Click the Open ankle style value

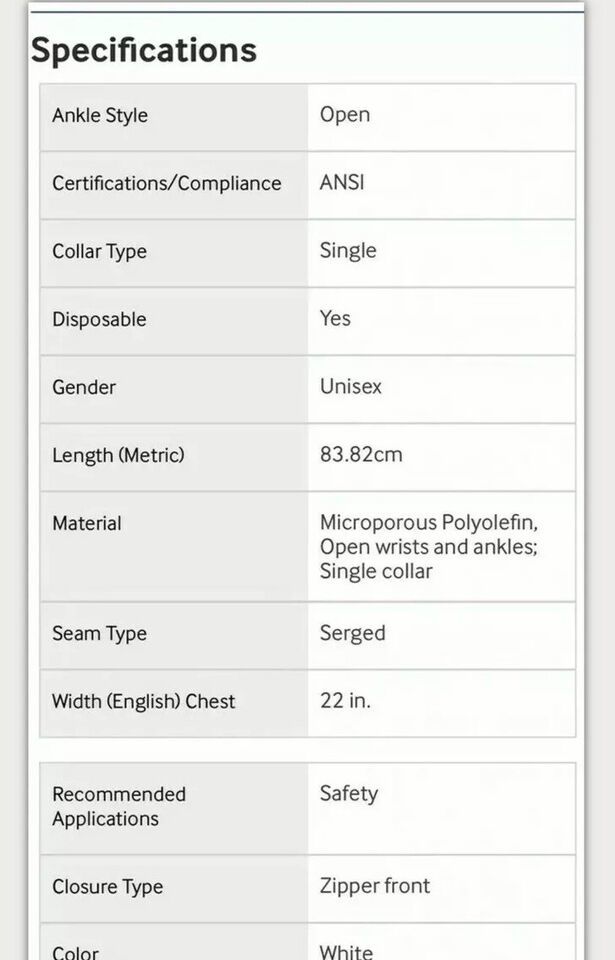click(x=345, y=115)
